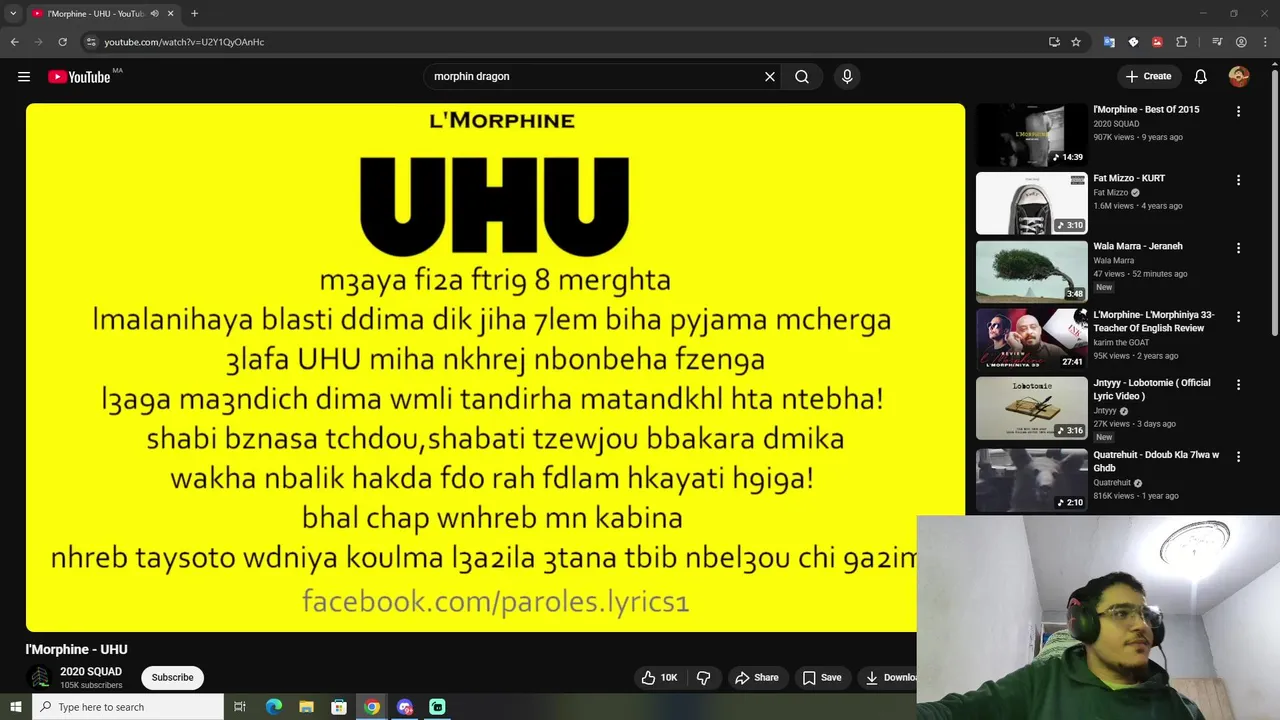Clear the search box with X
Screen dimensions: 1280x720
(770, 76)
